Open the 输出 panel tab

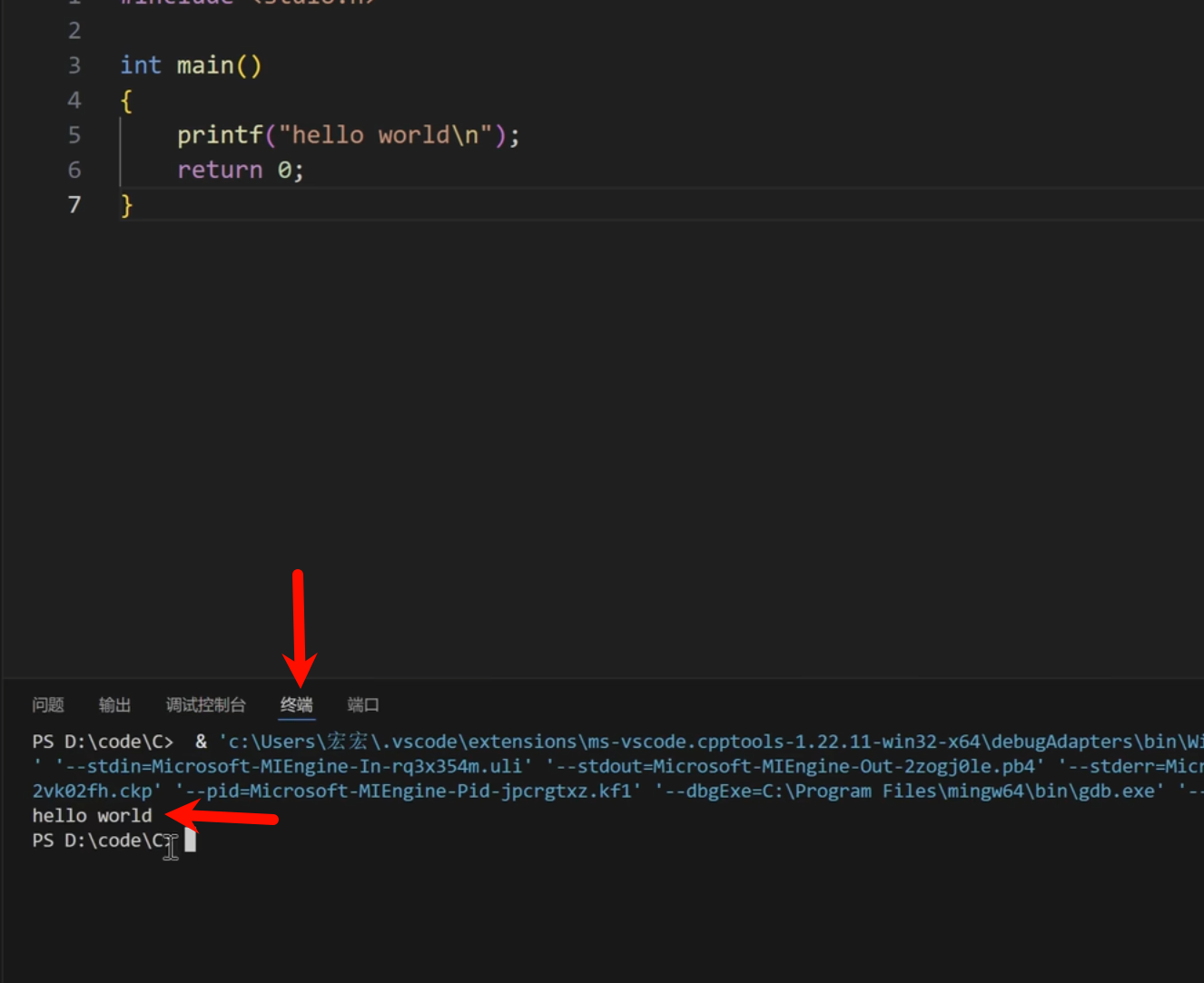[x=114, y=705]
